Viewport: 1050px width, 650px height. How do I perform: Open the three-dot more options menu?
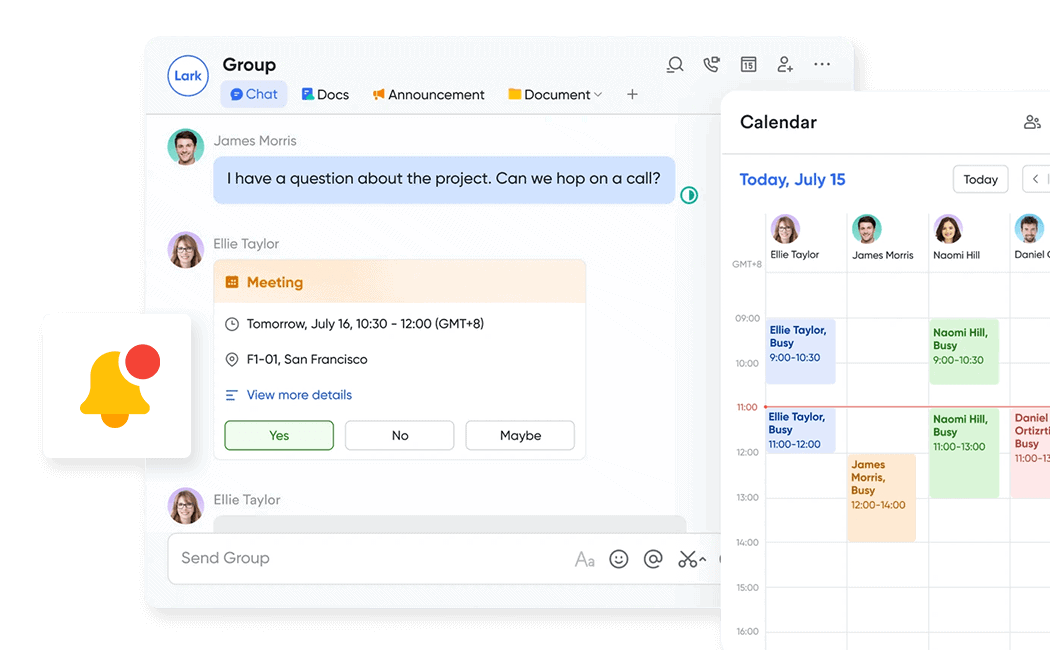[822, 65]
